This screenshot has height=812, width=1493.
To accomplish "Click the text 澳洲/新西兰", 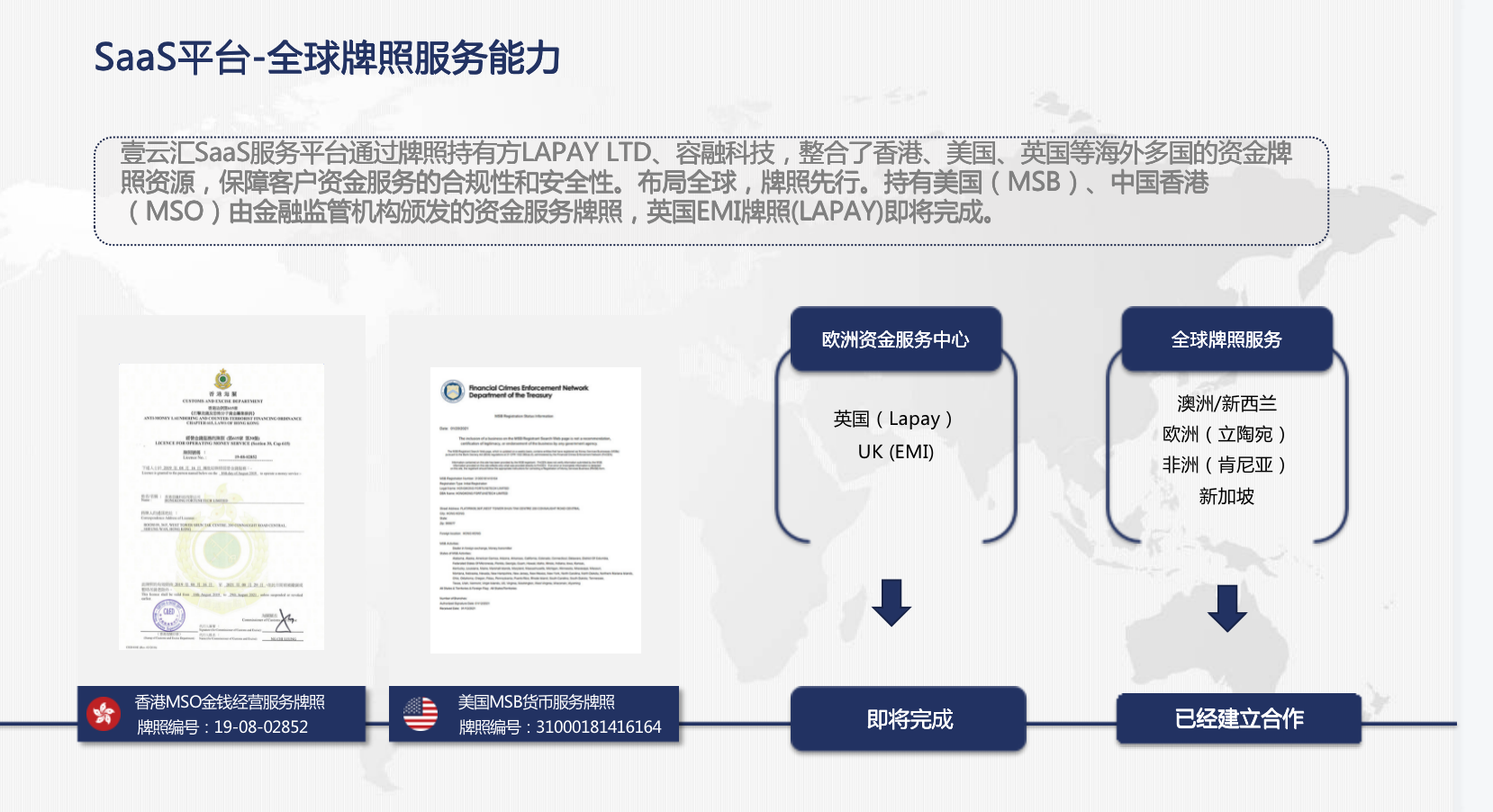I will click(1226, 403).
